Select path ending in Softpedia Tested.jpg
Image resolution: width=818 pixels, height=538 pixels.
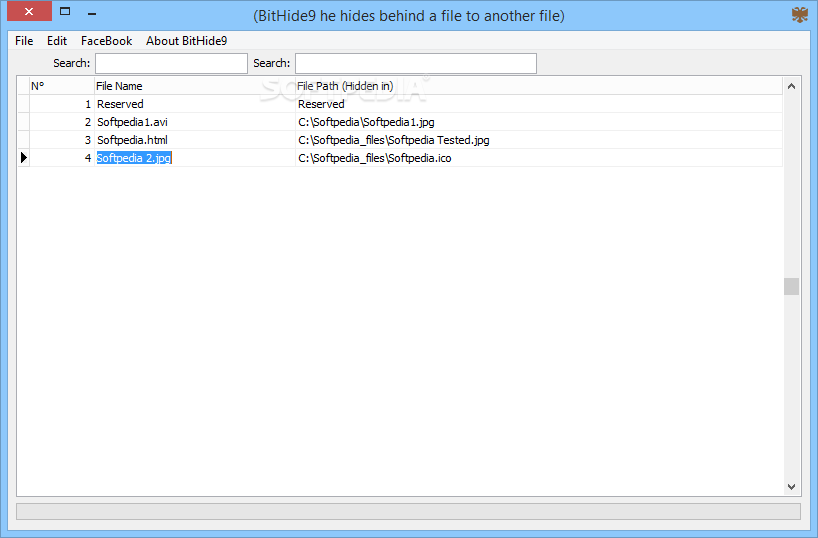(538, 140)
